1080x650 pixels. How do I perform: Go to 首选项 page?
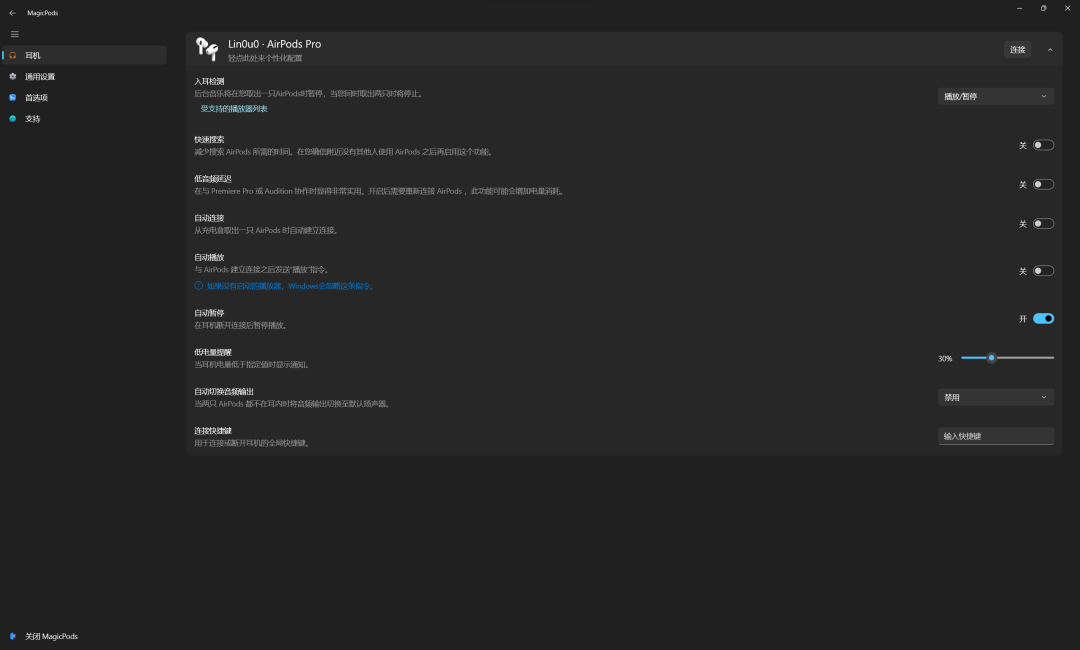pyautogui.click(x=84, y=98)
